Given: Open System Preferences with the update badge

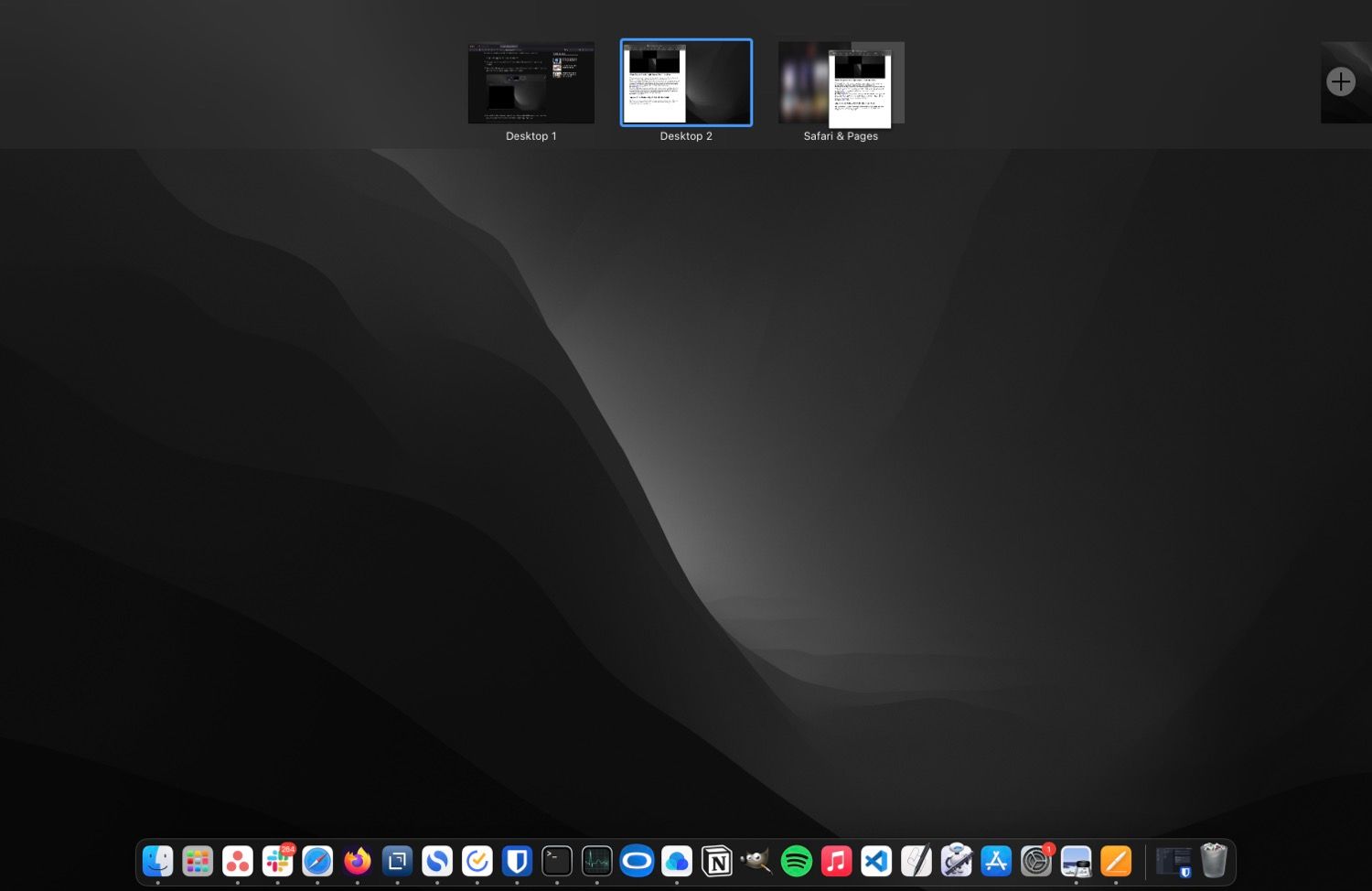Looking at the screenshot, I should click(1035, 861).
